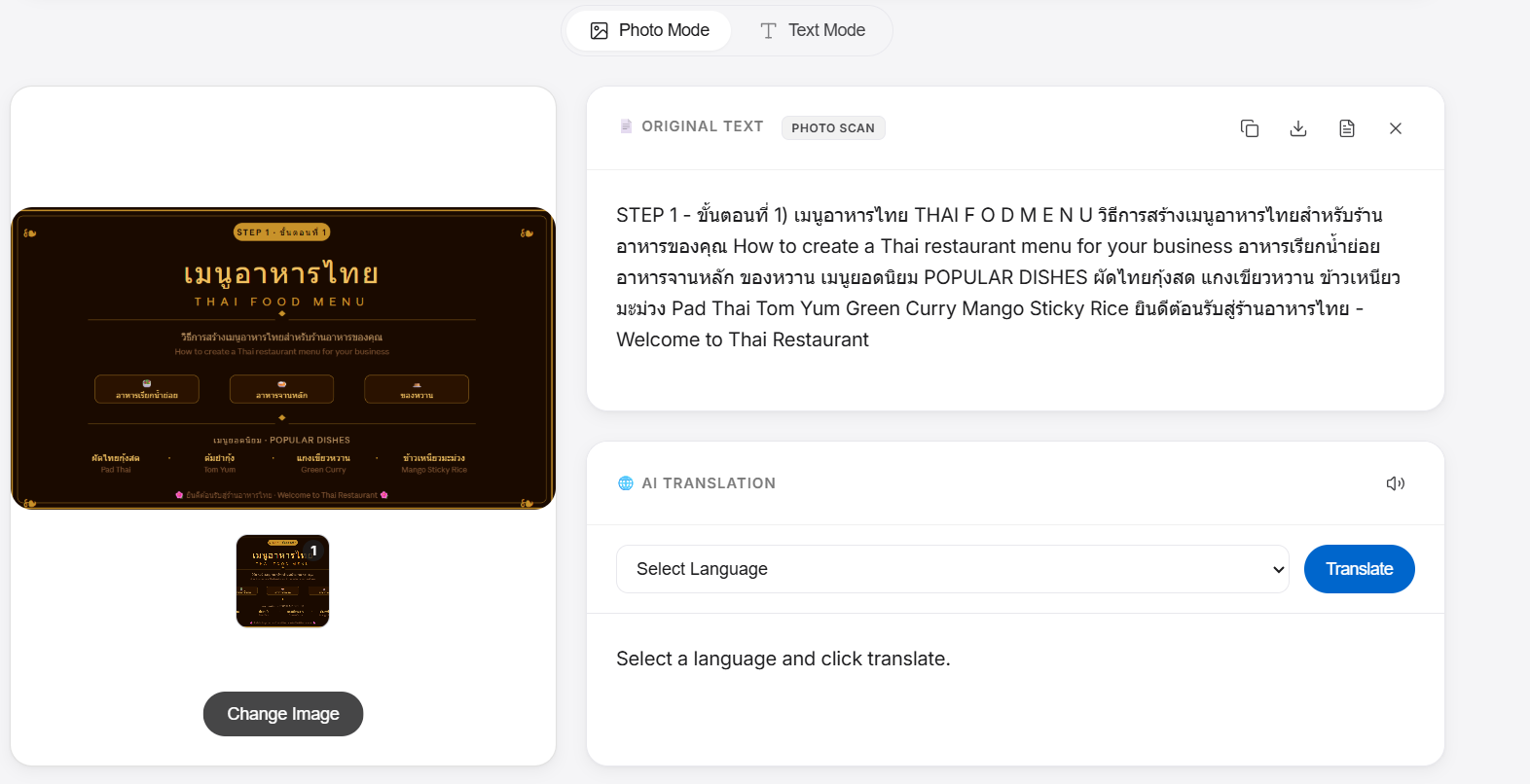
Task: Close the Original Text panel
Action: point(1396,128)
